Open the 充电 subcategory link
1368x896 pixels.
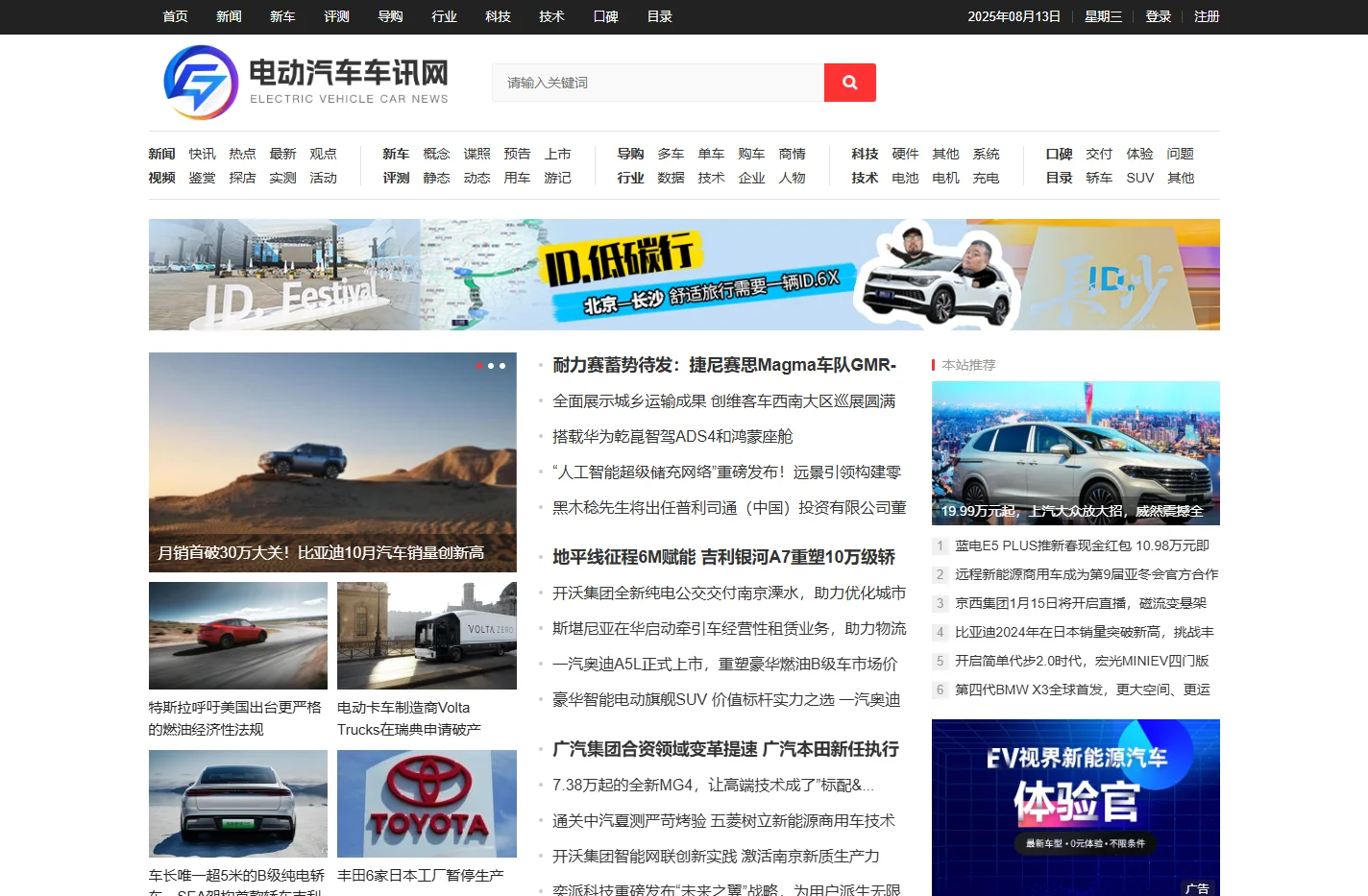pos(986,178)
